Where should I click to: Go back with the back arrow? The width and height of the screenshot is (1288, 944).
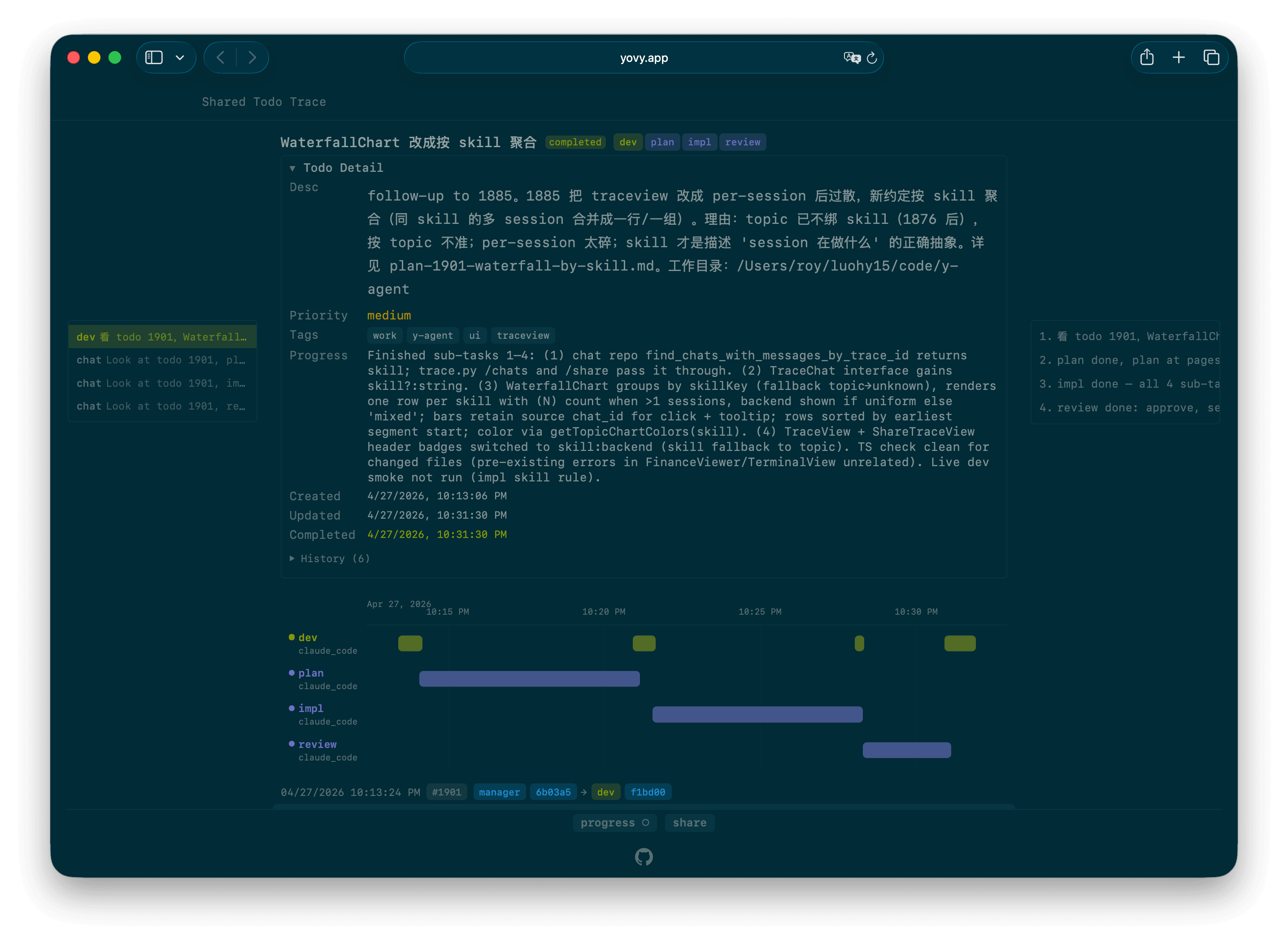coord(221,57)
